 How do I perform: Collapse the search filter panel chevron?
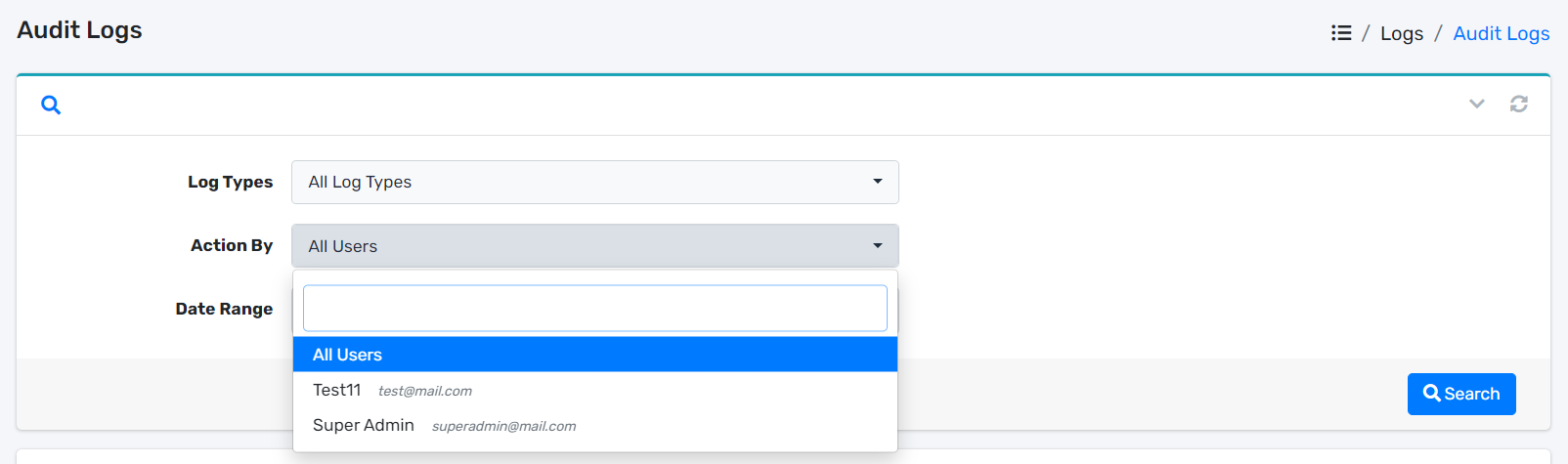[1476, 104]
